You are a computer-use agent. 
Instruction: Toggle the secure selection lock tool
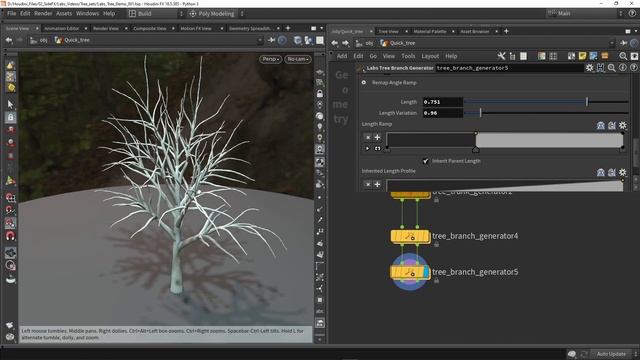[11, 118]
